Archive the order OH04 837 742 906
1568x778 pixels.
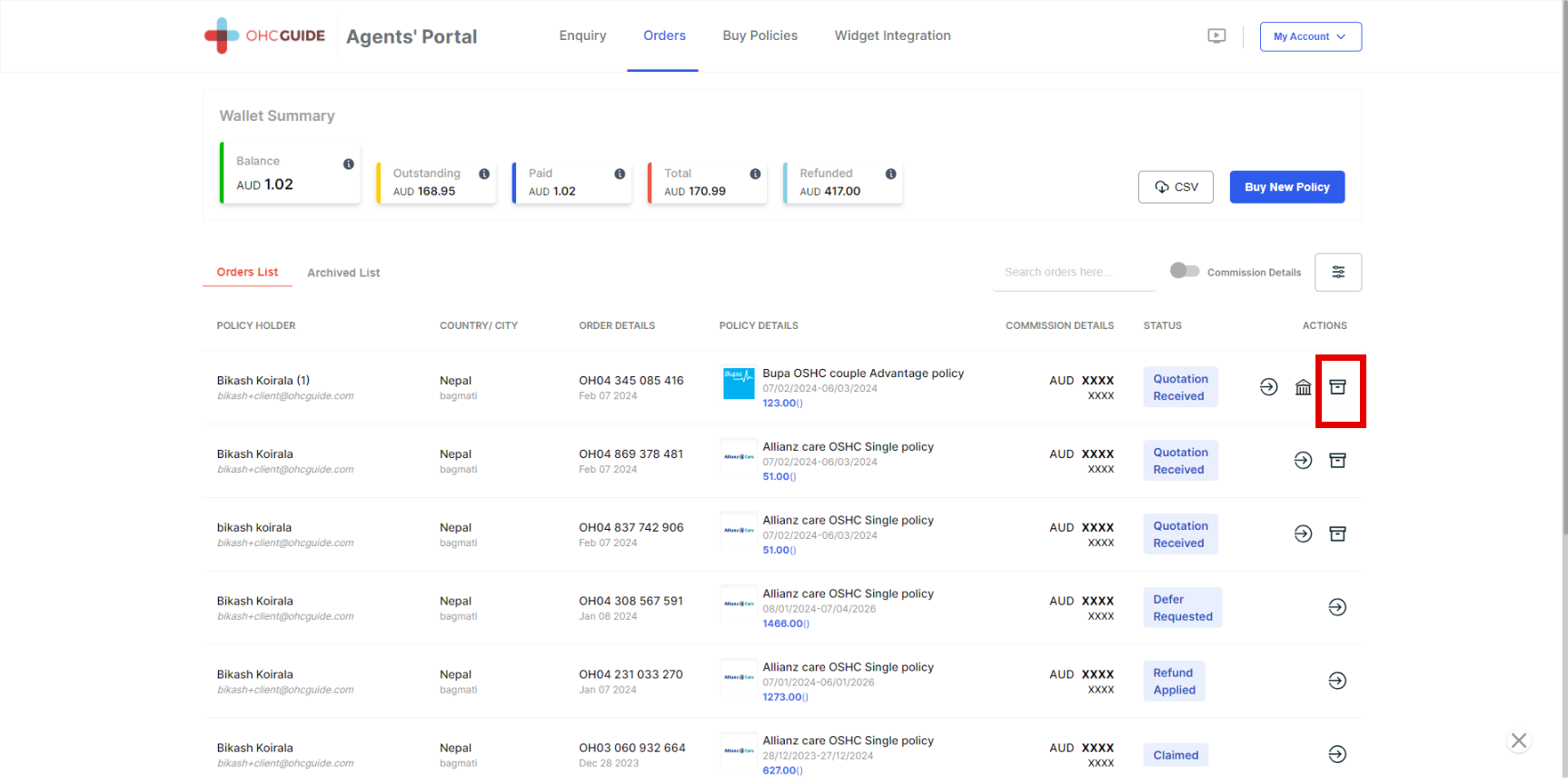(1337, 534)
